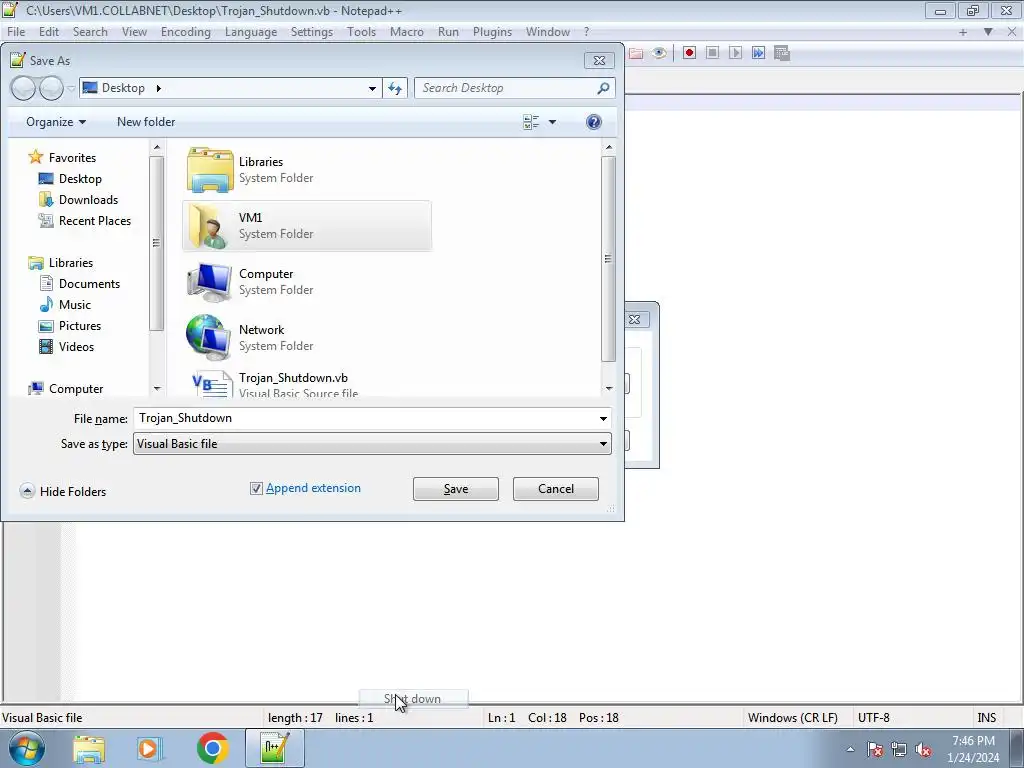Open the Search menu
The image size is (1024, 768).
tap(90, 32)
